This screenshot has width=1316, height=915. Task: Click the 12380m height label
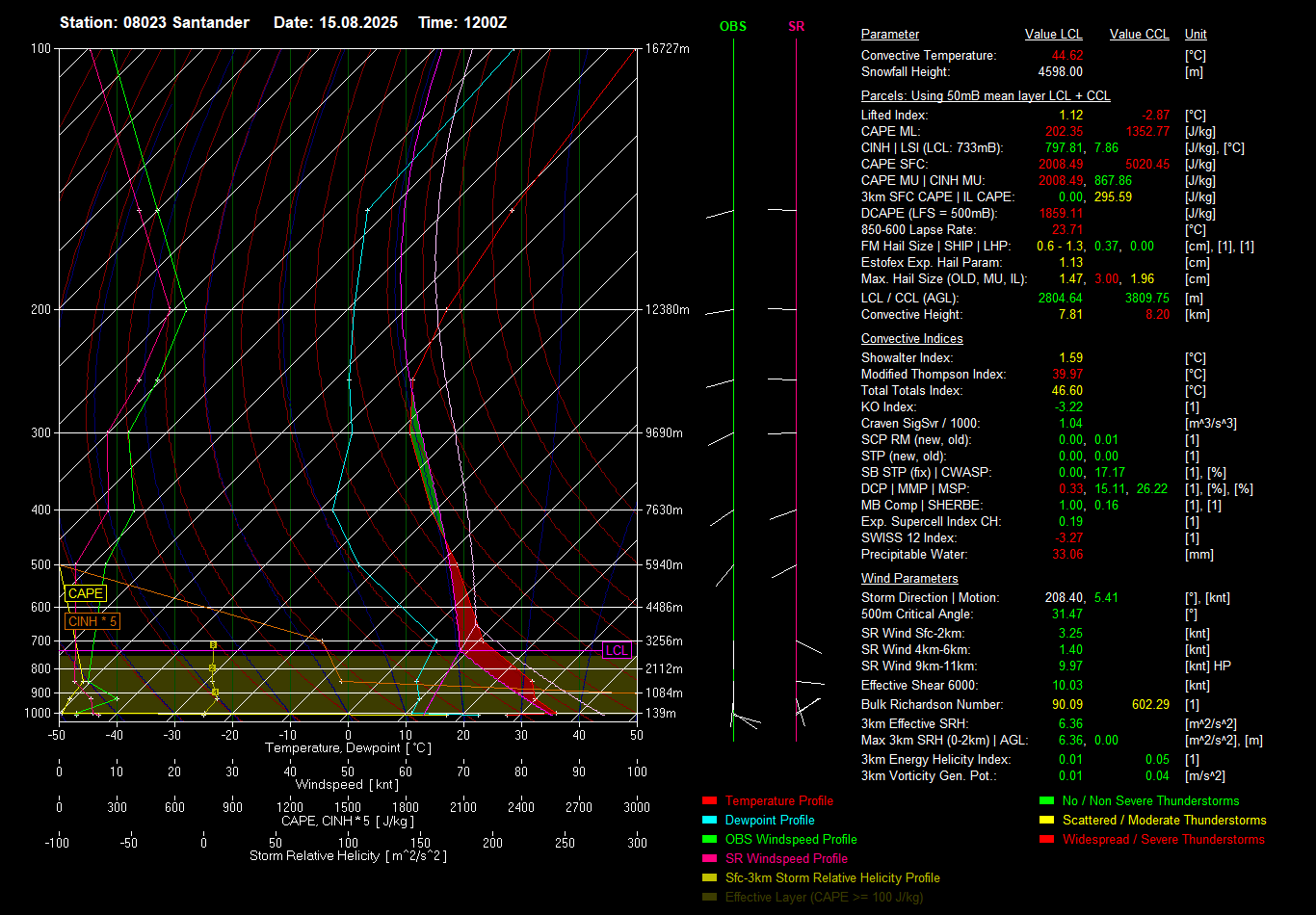667,310
